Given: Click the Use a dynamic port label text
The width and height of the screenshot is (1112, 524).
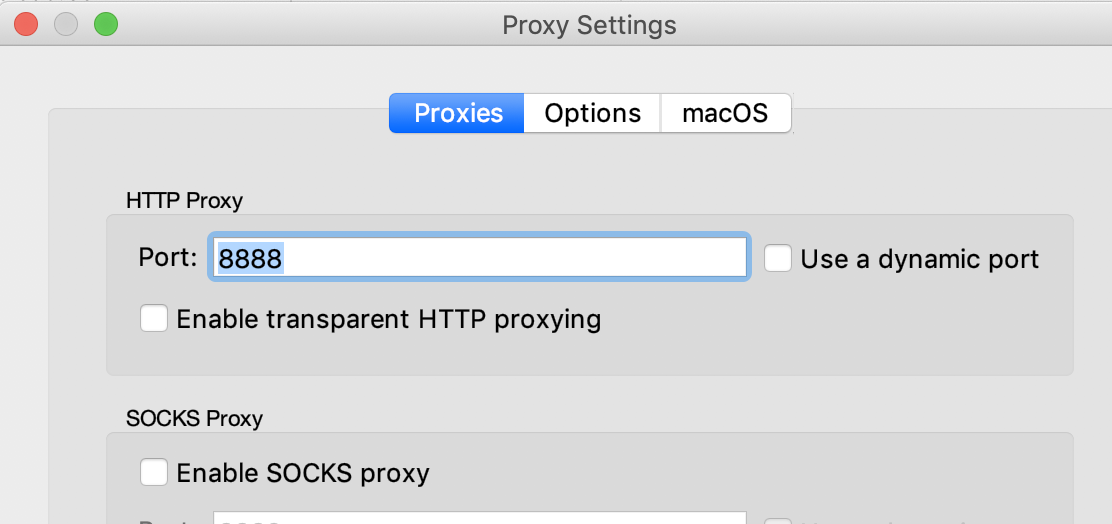Looking at the screenshot, I should [919, 259].
